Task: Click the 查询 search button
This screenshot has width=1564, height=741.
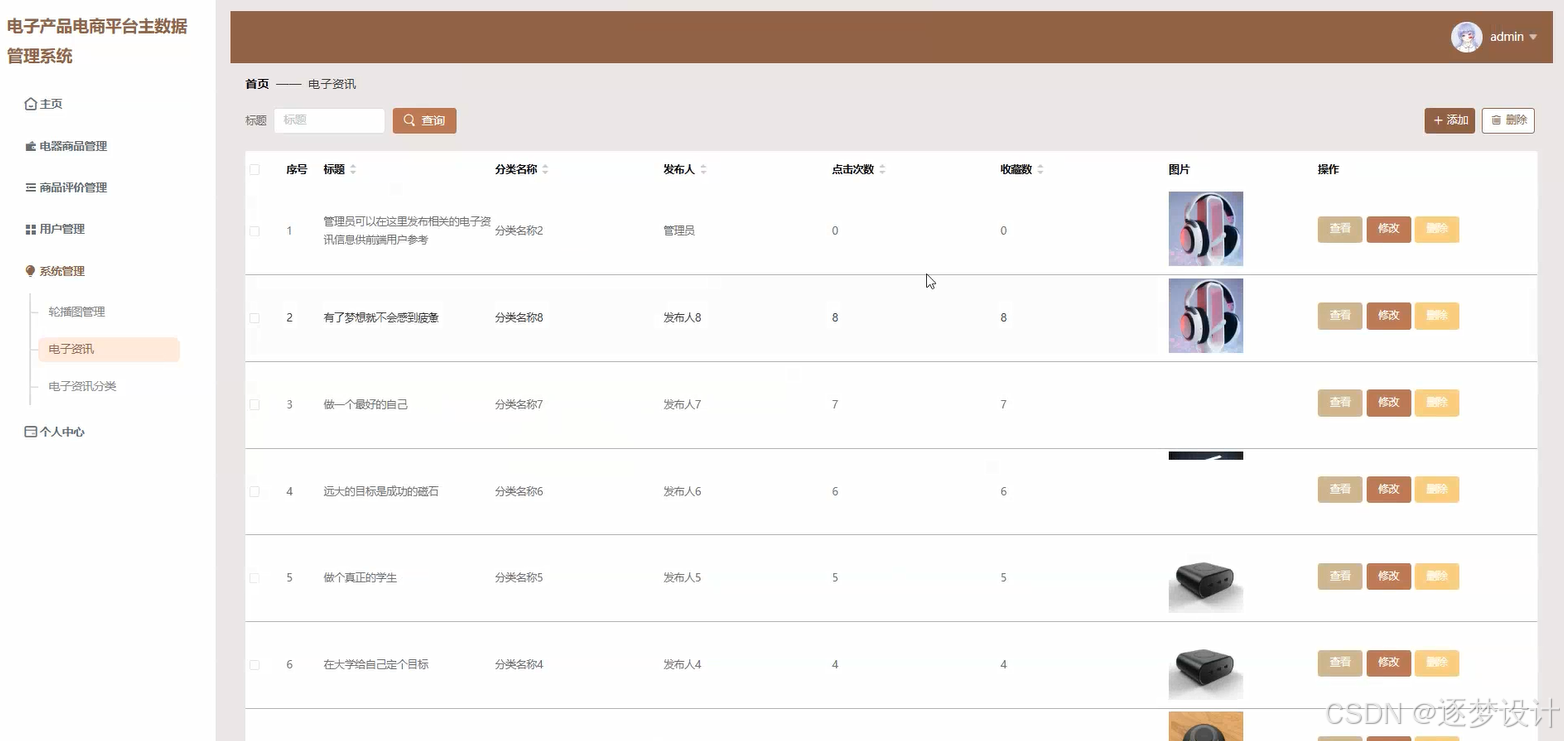Action: click(424, 121)
